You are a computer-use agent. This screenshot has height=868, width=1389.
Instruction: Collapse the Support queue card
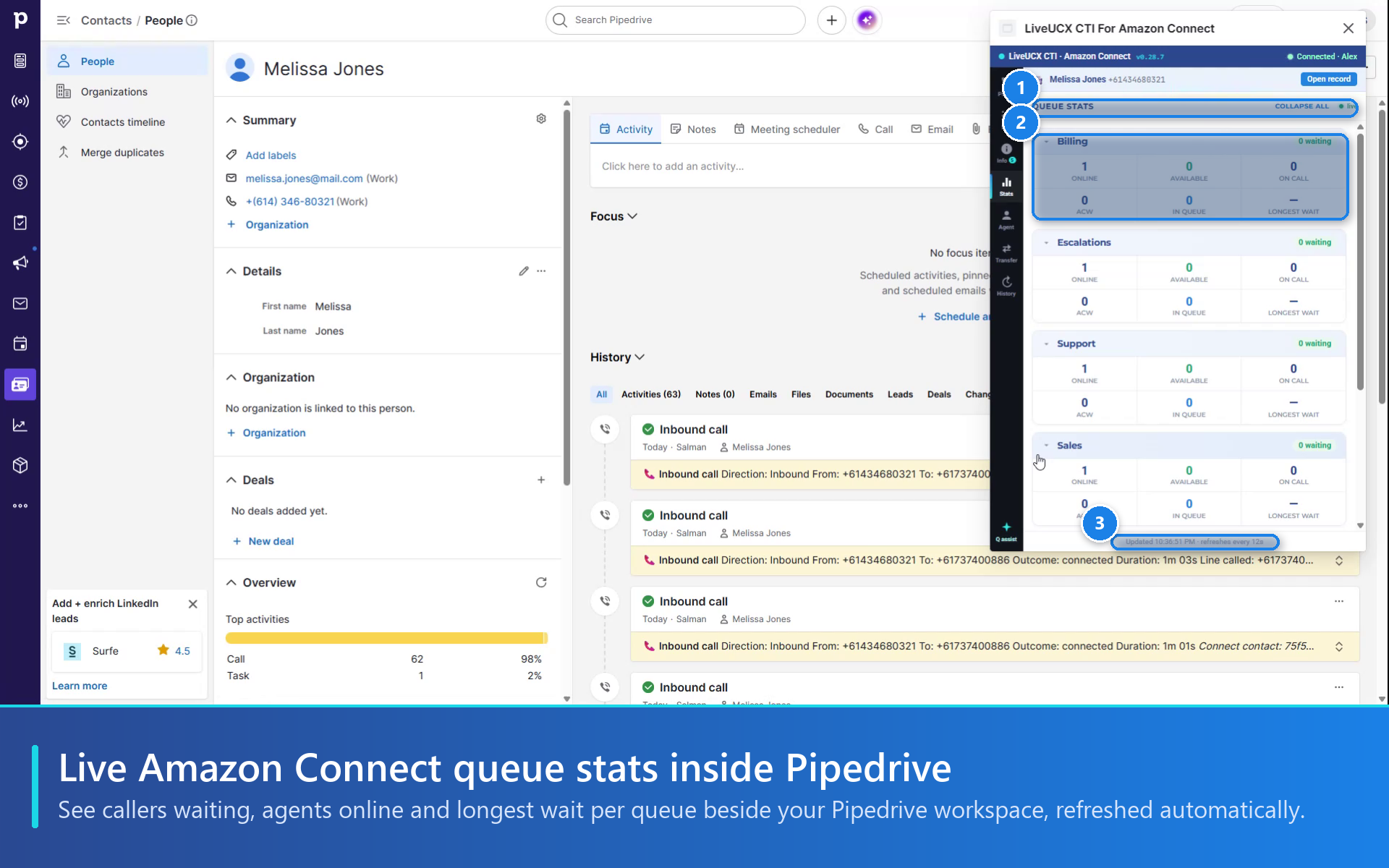tap(1046, 344)
